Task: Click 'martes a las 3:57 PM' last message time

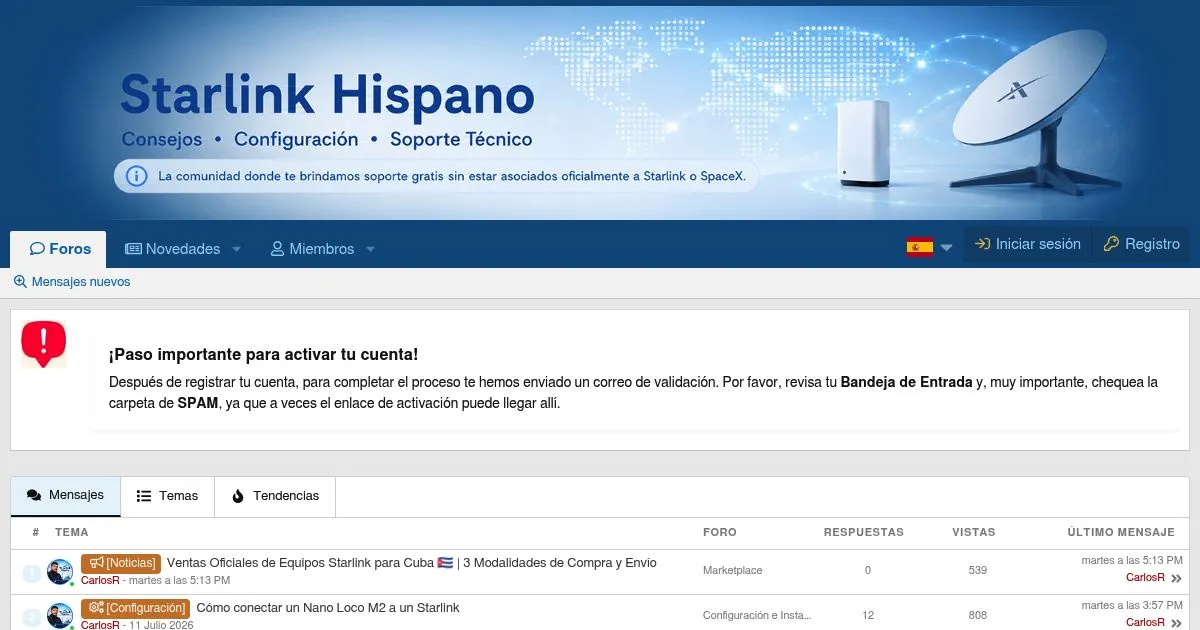Action: click(x=1132, y=605)
